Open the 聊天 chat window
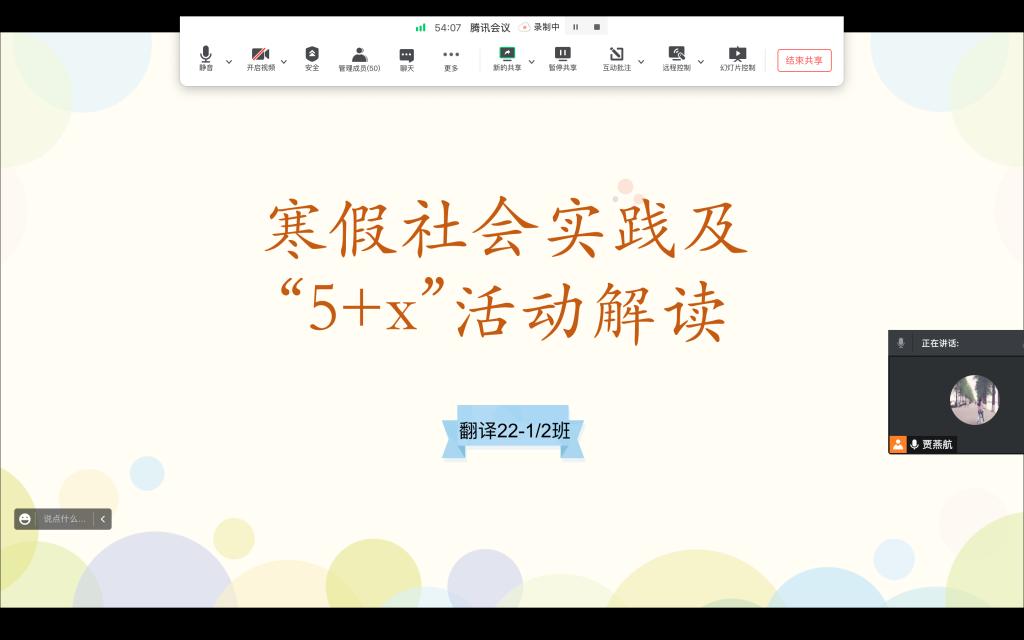1024x640 pixels. tap(407, 58)
